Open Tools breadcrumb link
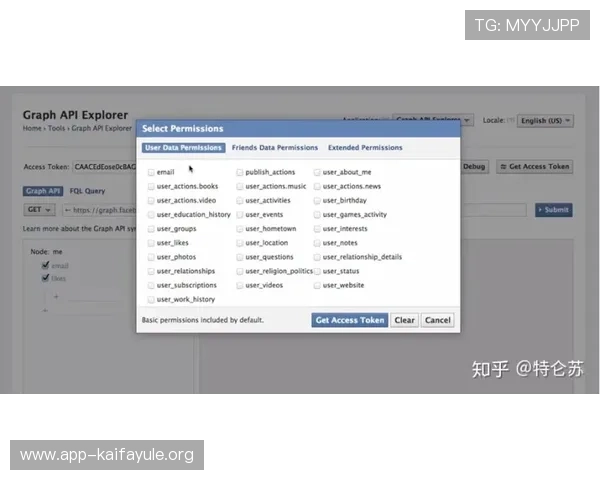The height and width of the screenshot is (480, 600). 57,128
